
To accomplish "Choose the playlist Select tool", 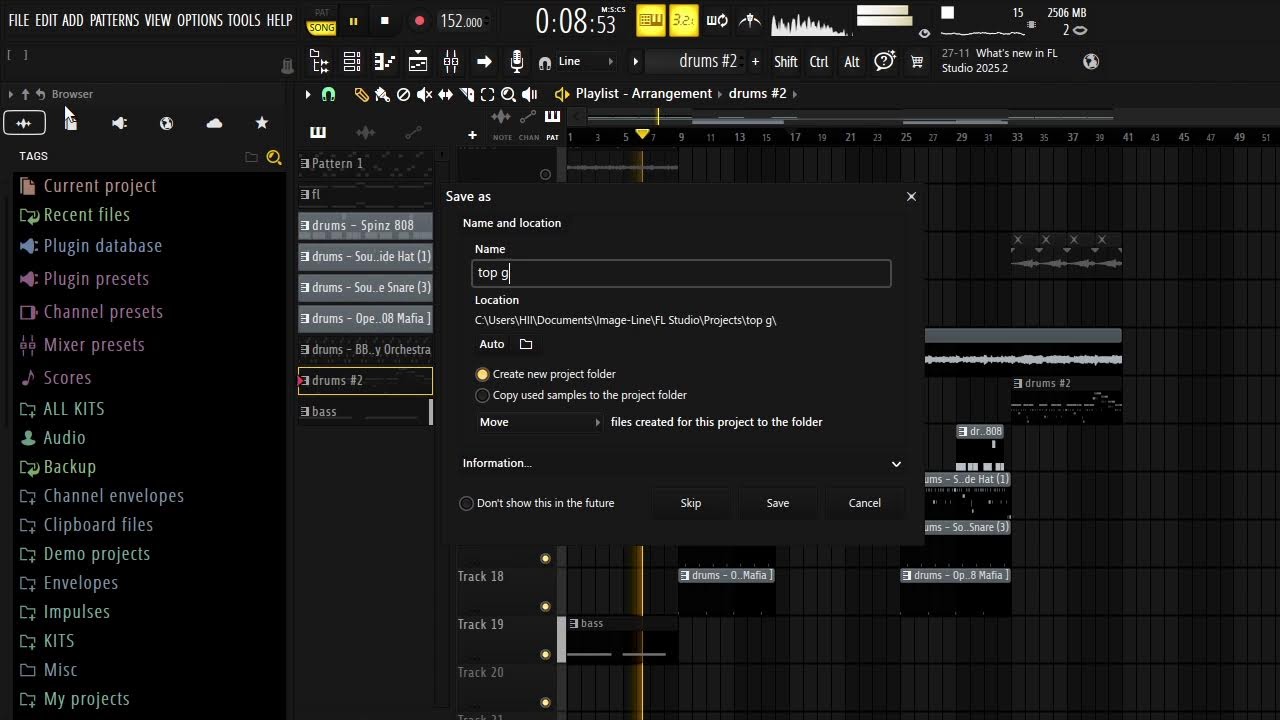I will coord(487,94).
